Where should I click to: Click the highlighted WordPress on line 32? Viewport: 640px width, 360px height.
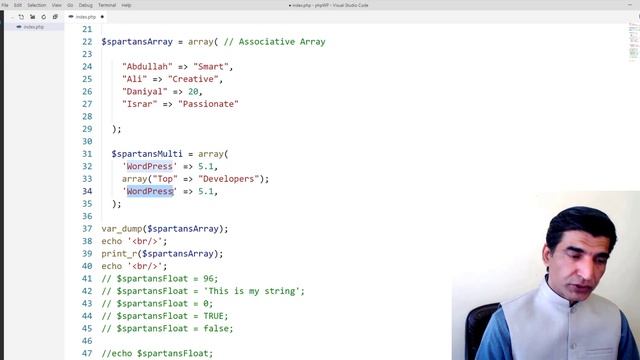point(150,167)
